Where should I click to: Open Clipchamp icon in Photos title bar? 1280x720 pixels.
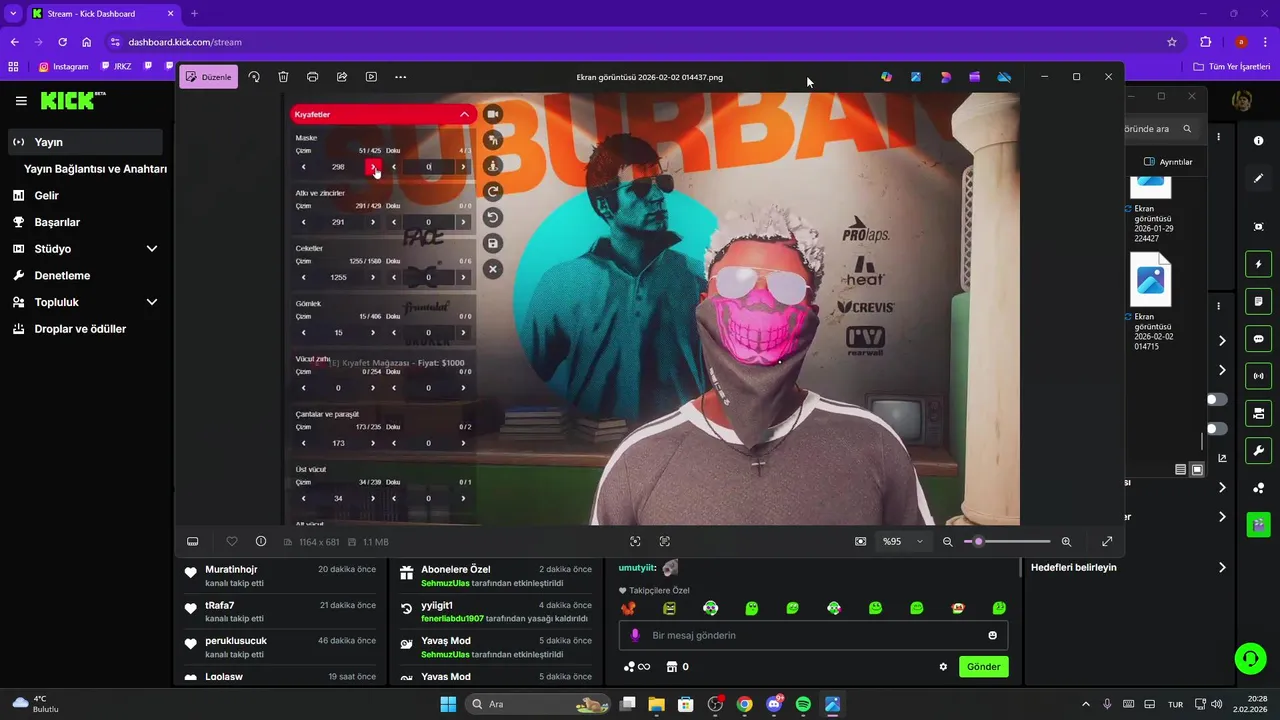[975, 77]
